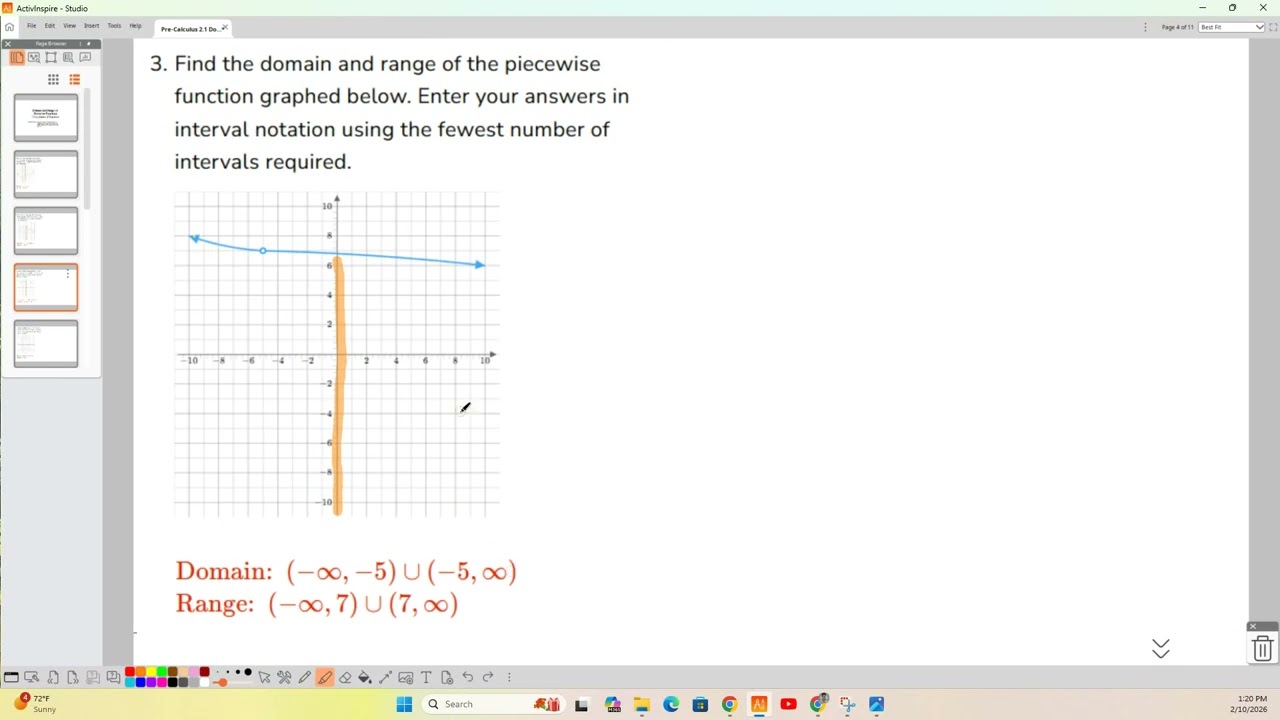Open third page thumbnail
The height and width of the screenshot is (720, 1280).
tap(45, 231)
